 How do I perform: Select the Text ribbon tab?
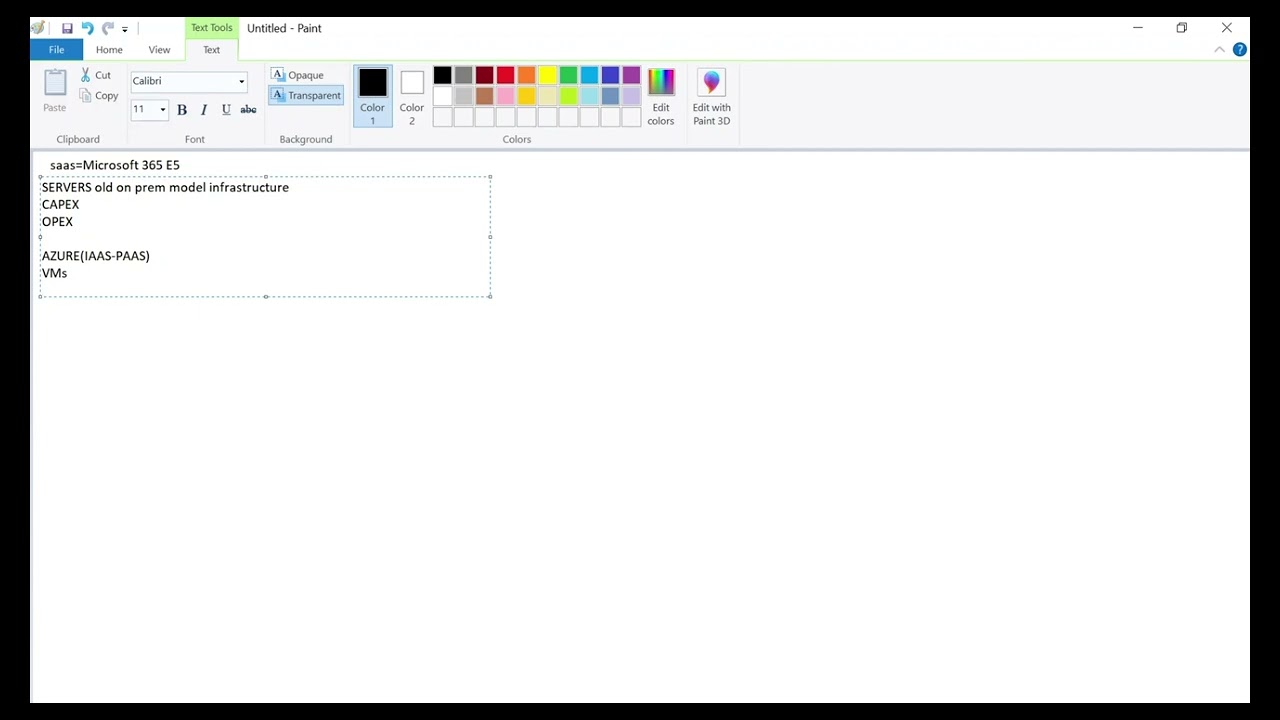211,50
